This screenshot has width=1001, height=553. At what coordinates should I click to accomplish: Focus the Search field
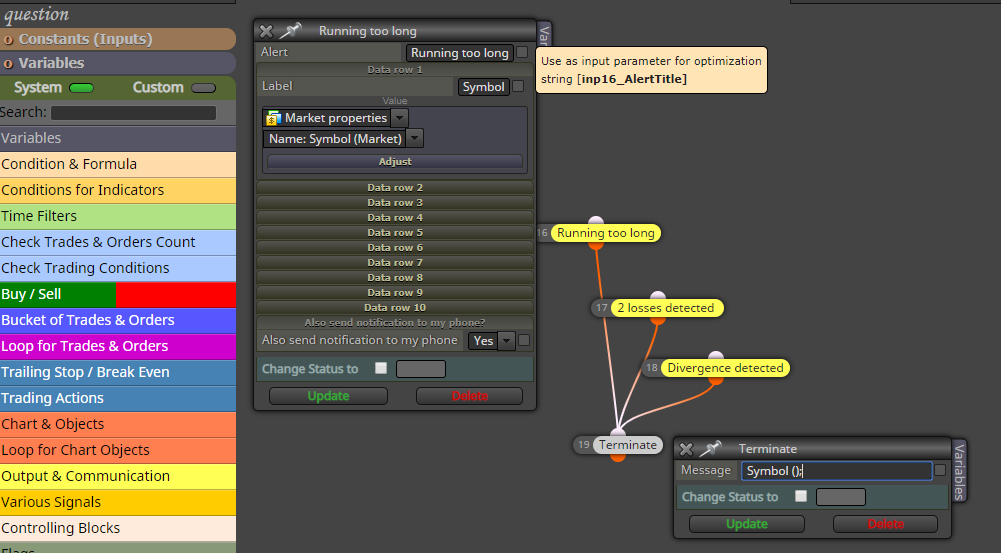tap(133, 113)
